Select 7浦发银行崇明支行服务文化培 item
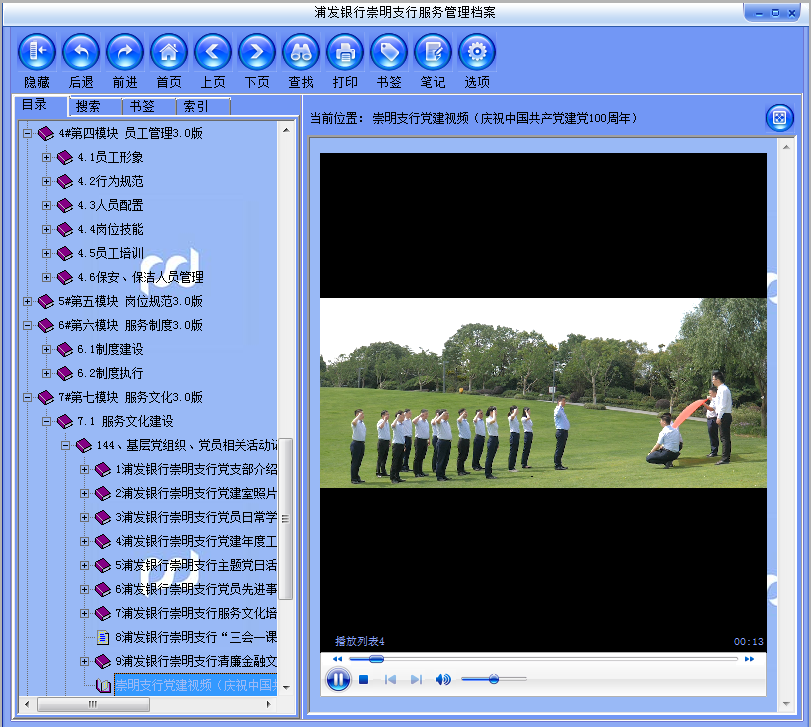The height and width of the screenshot is (727, 811). tap(196, 613)
